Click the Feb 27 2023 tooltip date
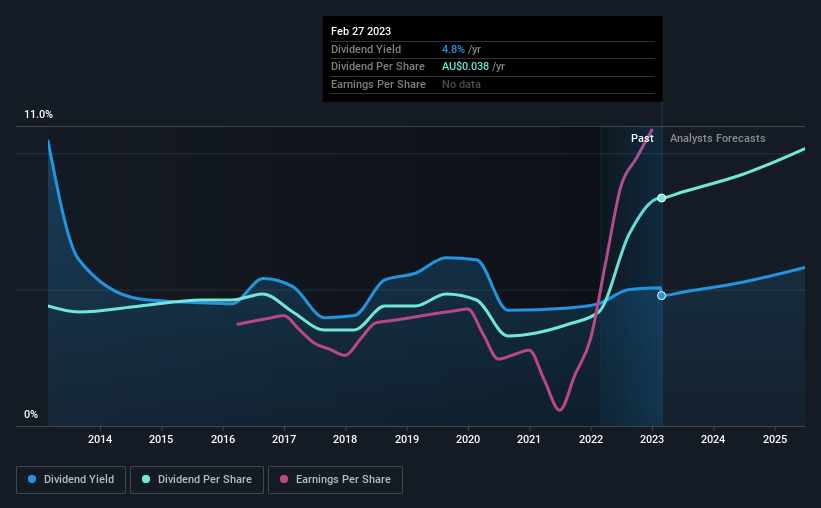821x508 pixels. 361,31
